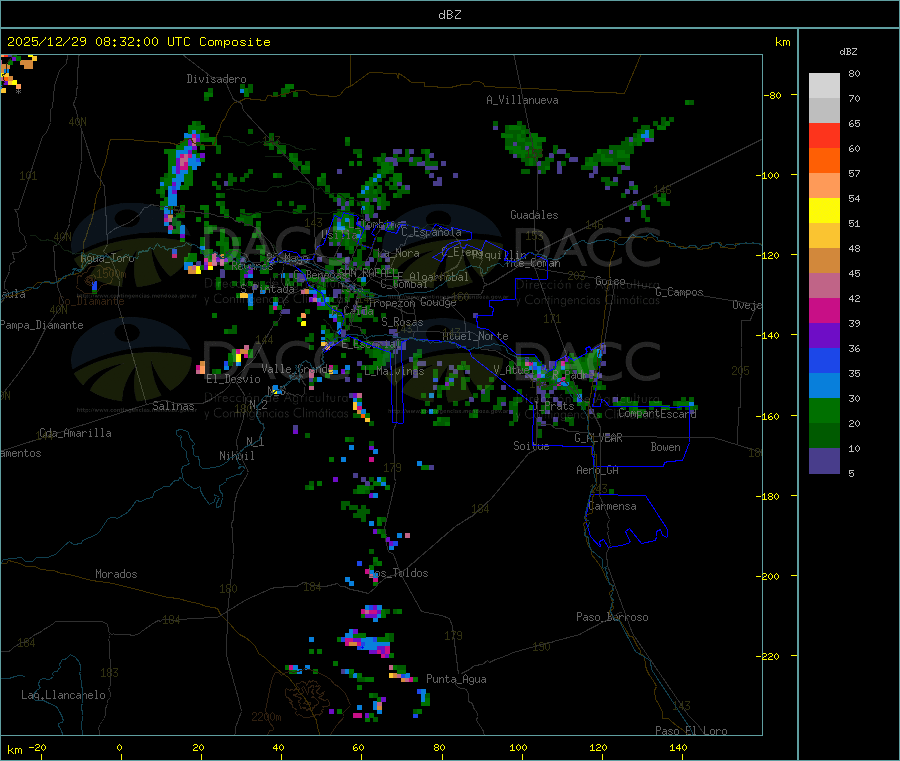Select the 10 dBZ dark green swatch
900x761 pixels.
point(824,435)
